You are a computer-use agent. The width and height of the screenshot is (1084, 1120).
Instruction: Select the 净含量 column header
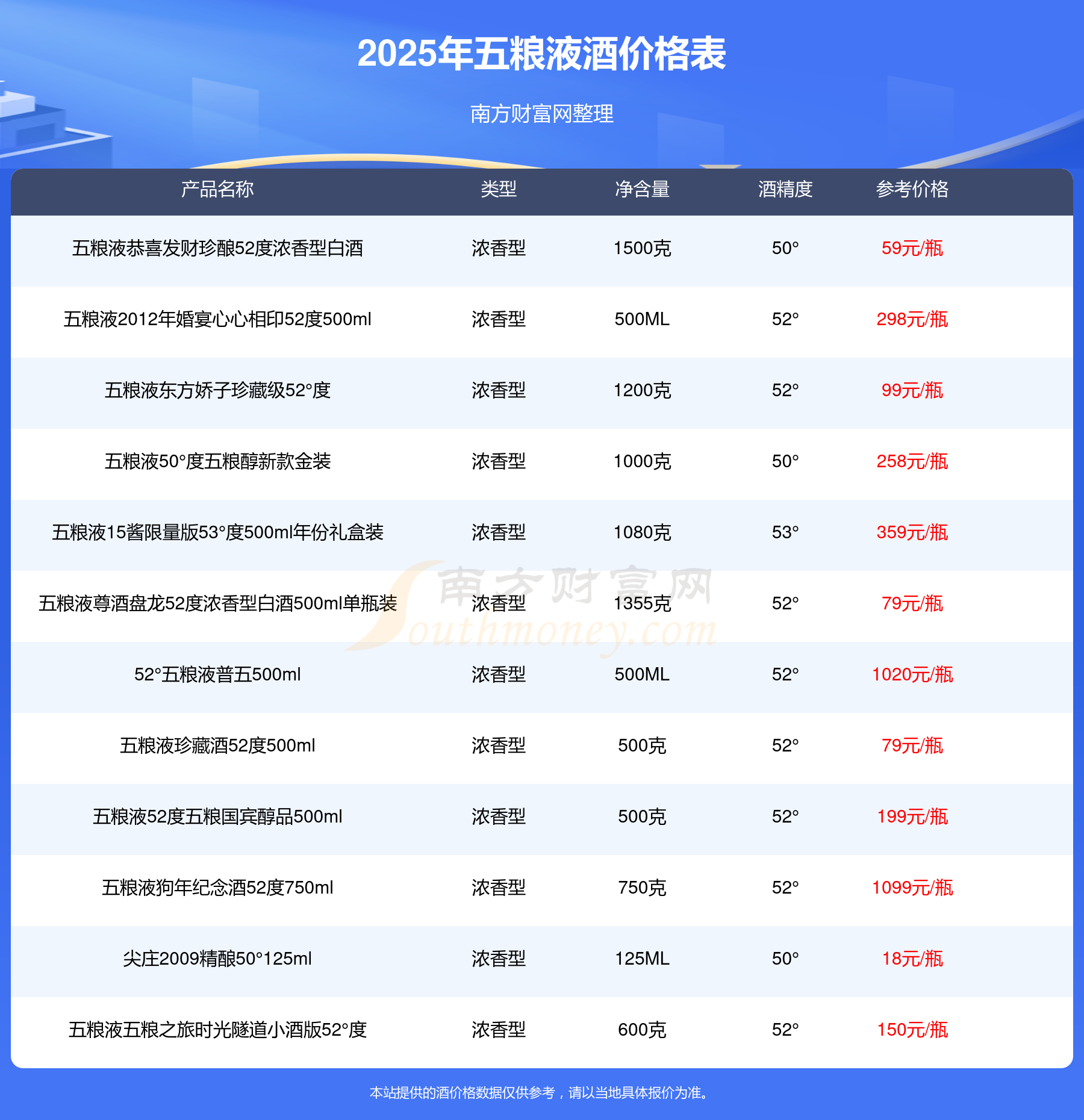pyautogui.click(x=642, y=189)
